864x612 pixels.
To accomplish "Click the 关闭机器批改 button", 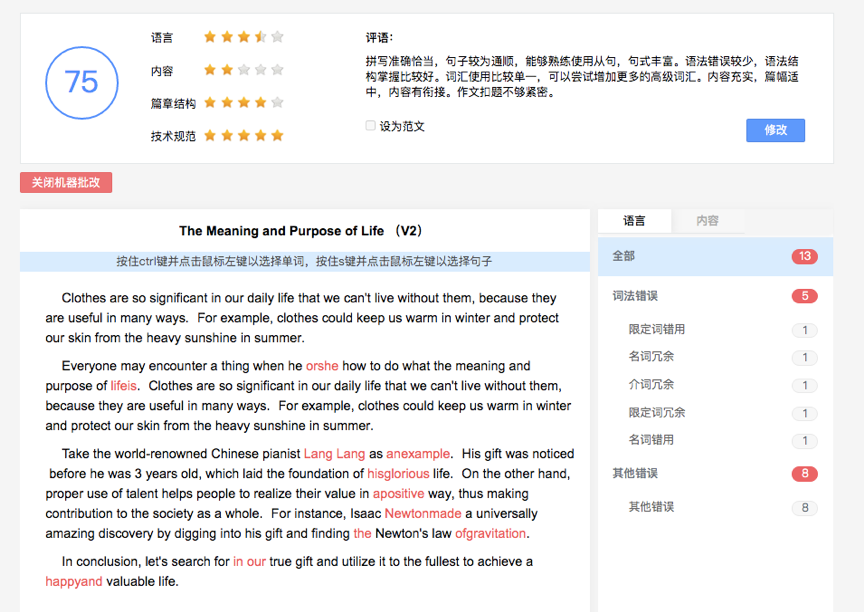I will pos(66,182).
